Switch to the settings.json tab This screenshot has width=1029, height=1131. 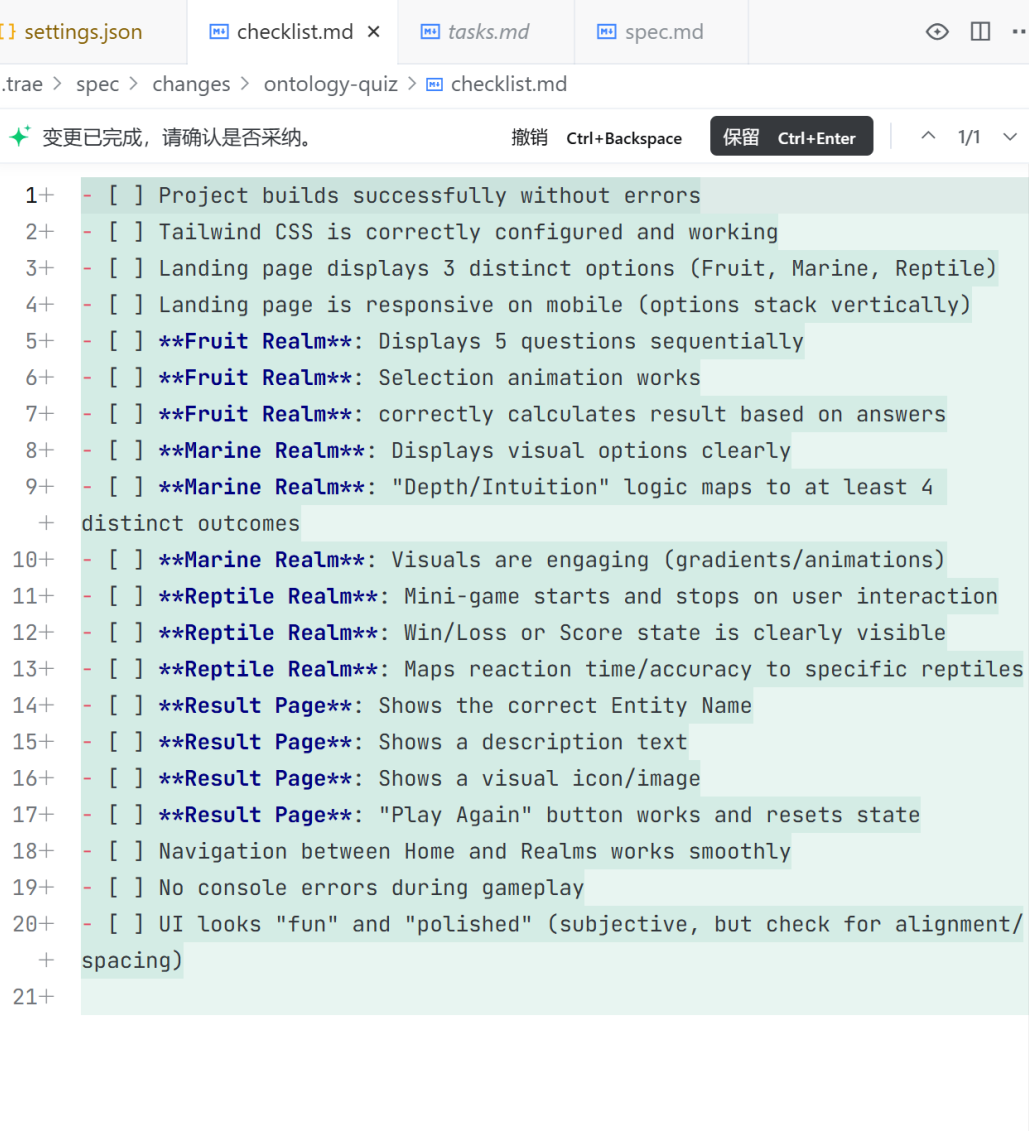[x=83, y=32]
